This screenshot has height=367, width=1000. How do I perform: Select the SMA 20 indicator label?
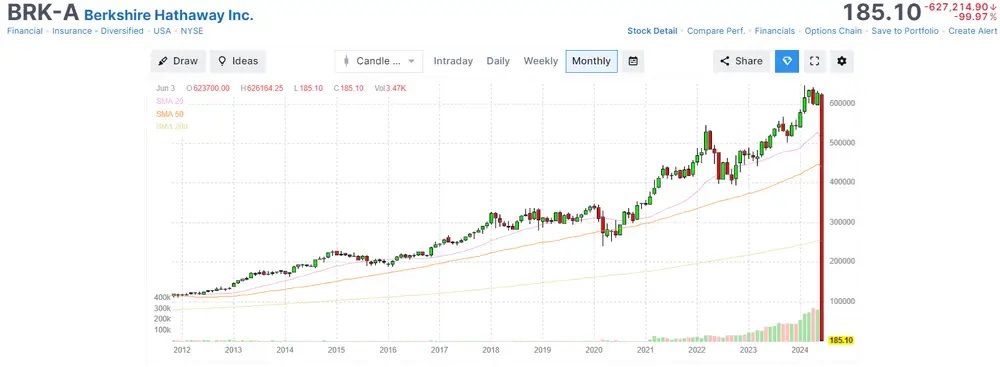click(x=170, y=101)
